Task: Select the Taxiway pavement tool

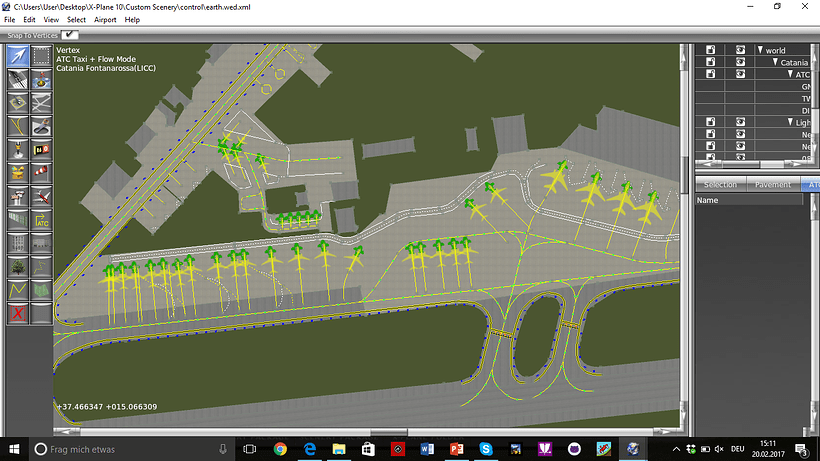Action: click(41, 102)
